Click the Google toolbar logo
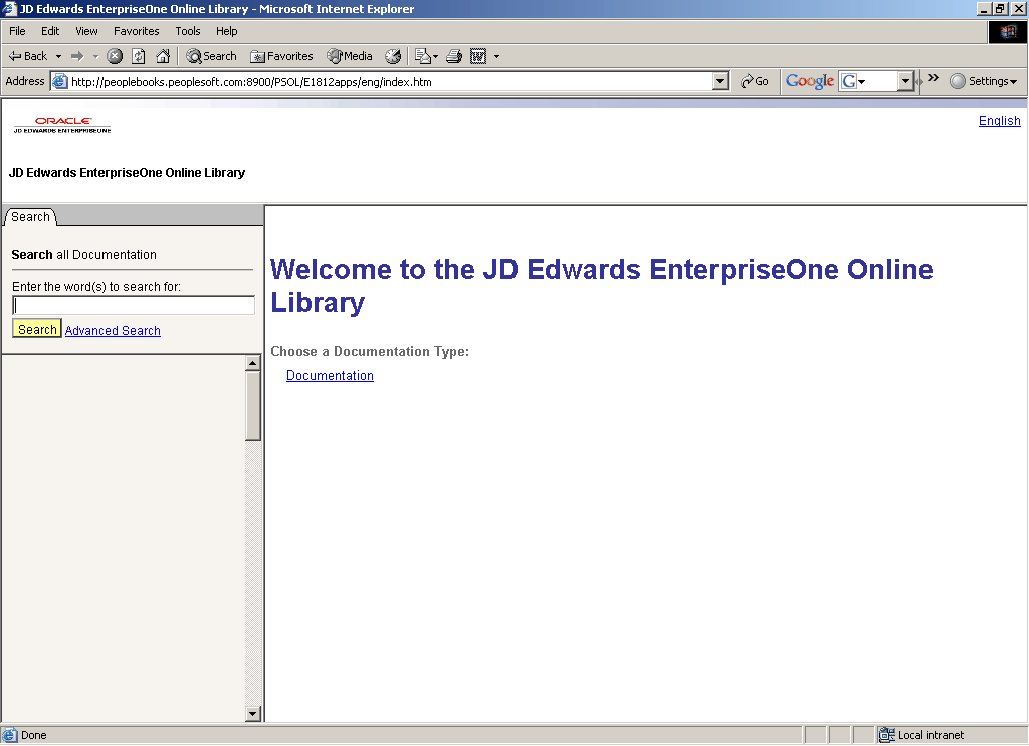The image size is (1029, 746). (810, 81)
